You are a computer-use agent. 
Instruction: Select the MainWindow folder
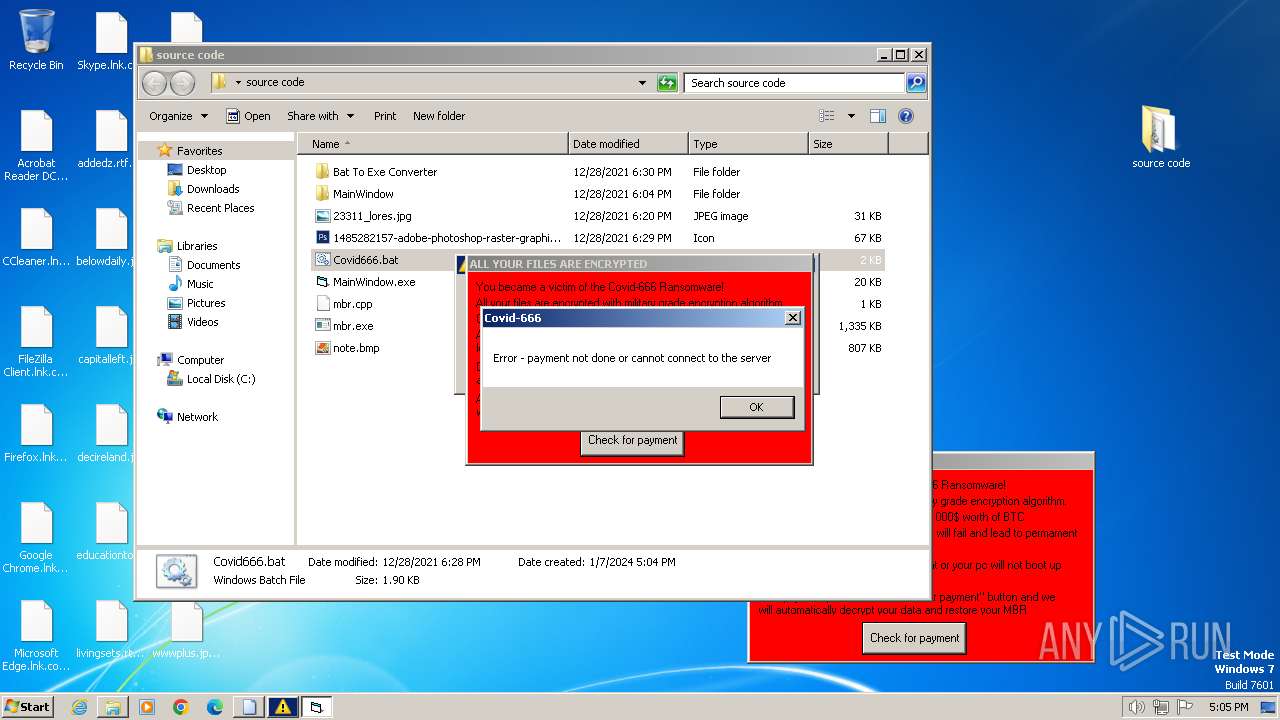[363, 194]
